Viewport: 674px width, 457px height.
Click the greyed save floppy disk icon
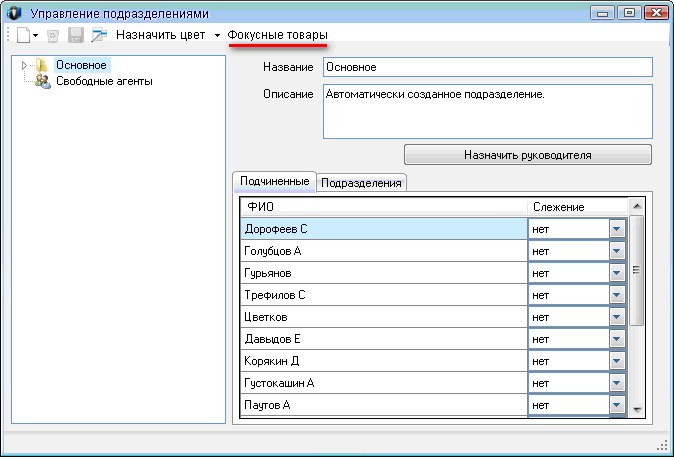(x=76, y=35)
